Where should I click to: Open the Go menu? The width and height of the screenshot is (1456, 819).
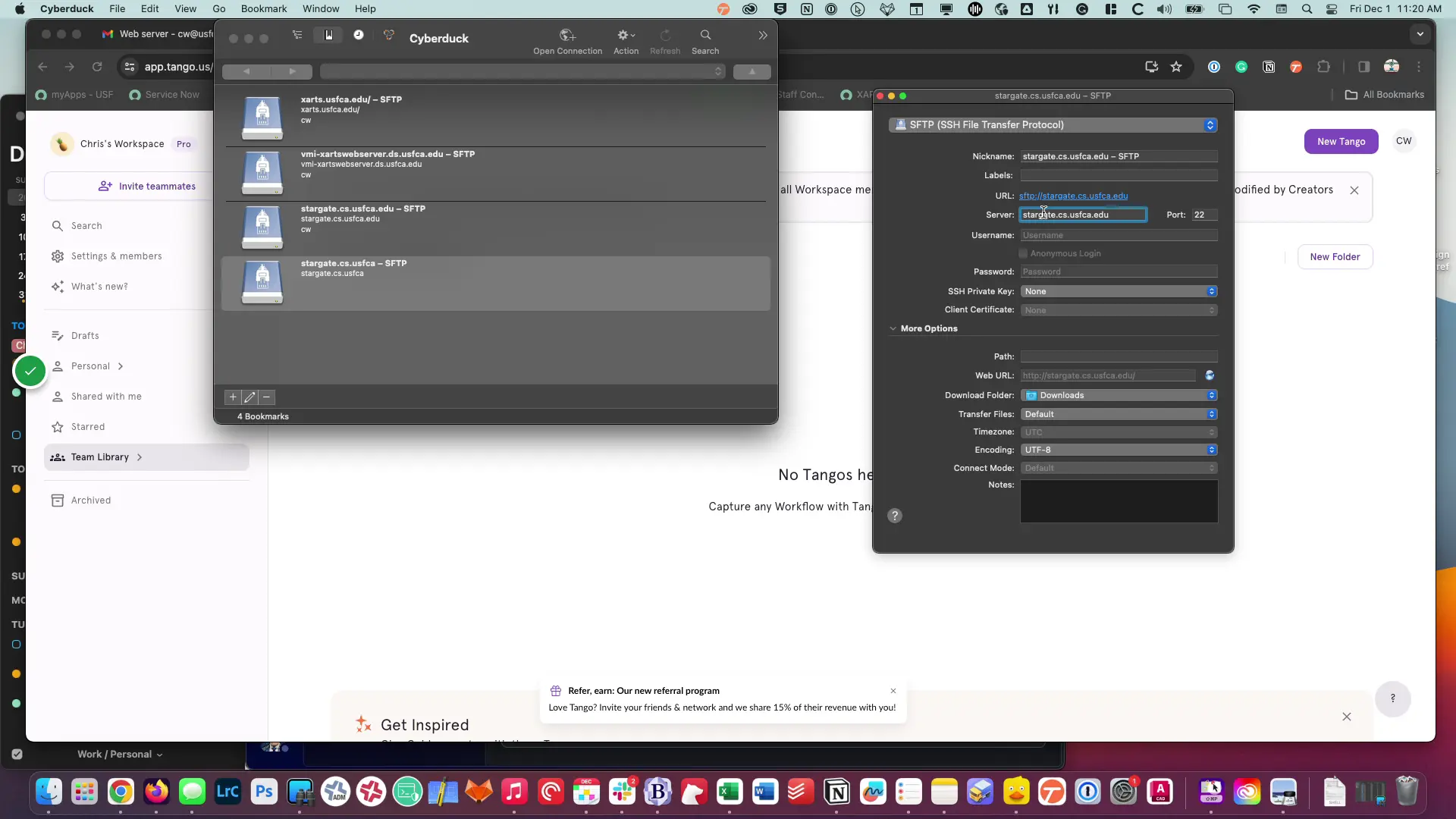coord(219,9)
